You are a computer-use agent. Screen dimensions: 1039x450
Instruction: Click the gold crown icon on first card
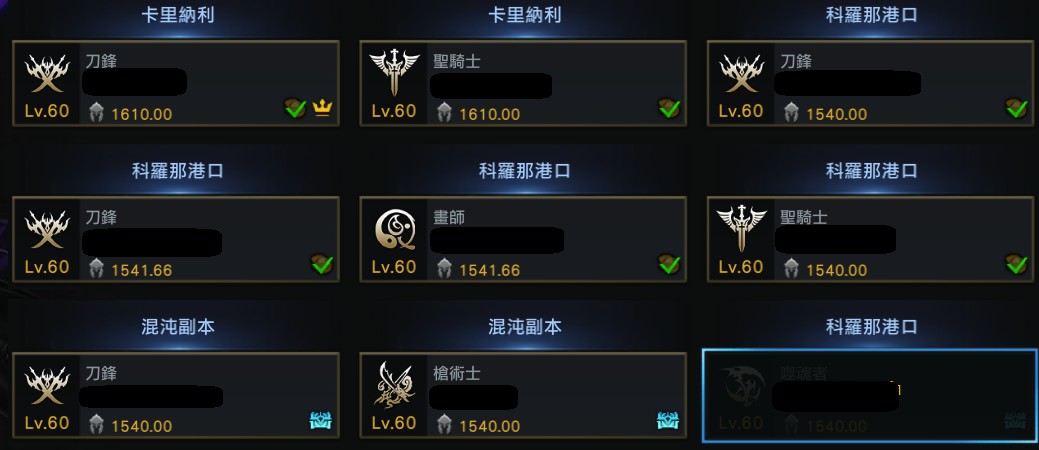click(322, 108)
